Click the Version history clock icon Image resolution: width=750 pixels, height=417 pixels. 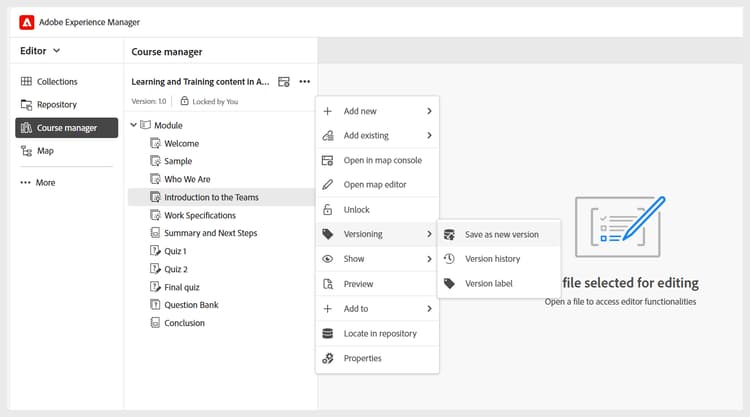coord(450,259)
